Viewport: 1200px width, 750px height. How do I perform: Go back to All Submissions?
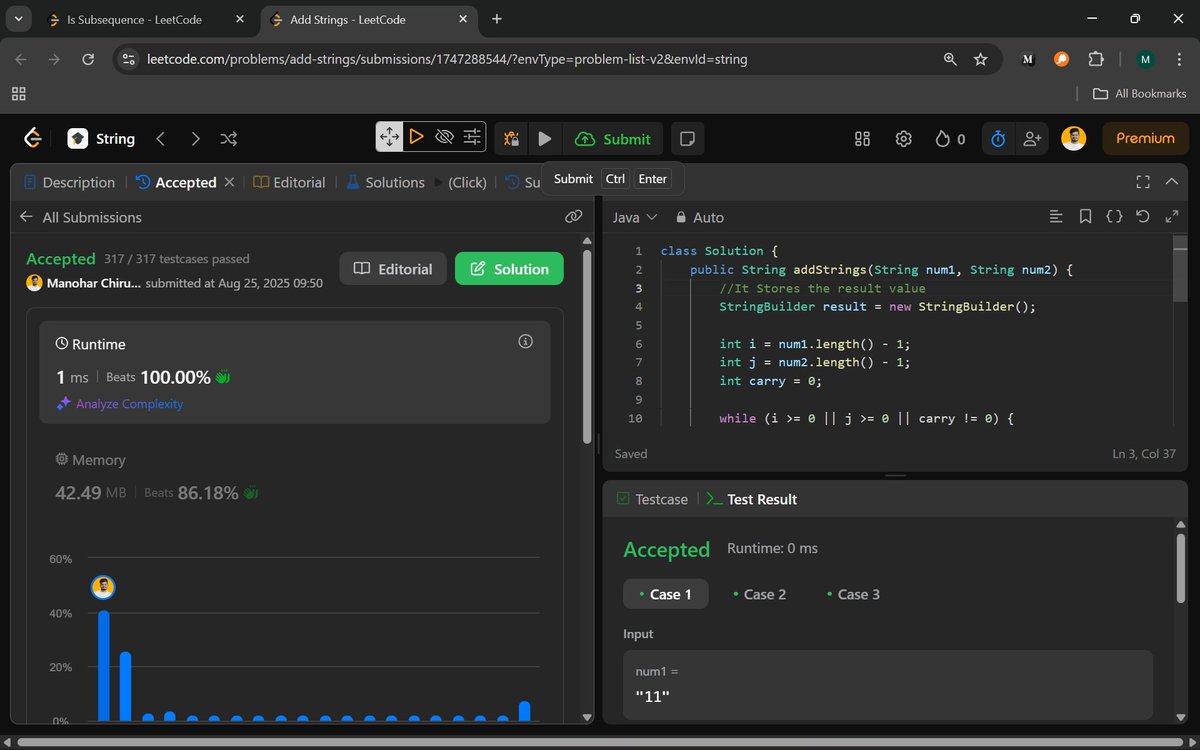coord(80,217)
